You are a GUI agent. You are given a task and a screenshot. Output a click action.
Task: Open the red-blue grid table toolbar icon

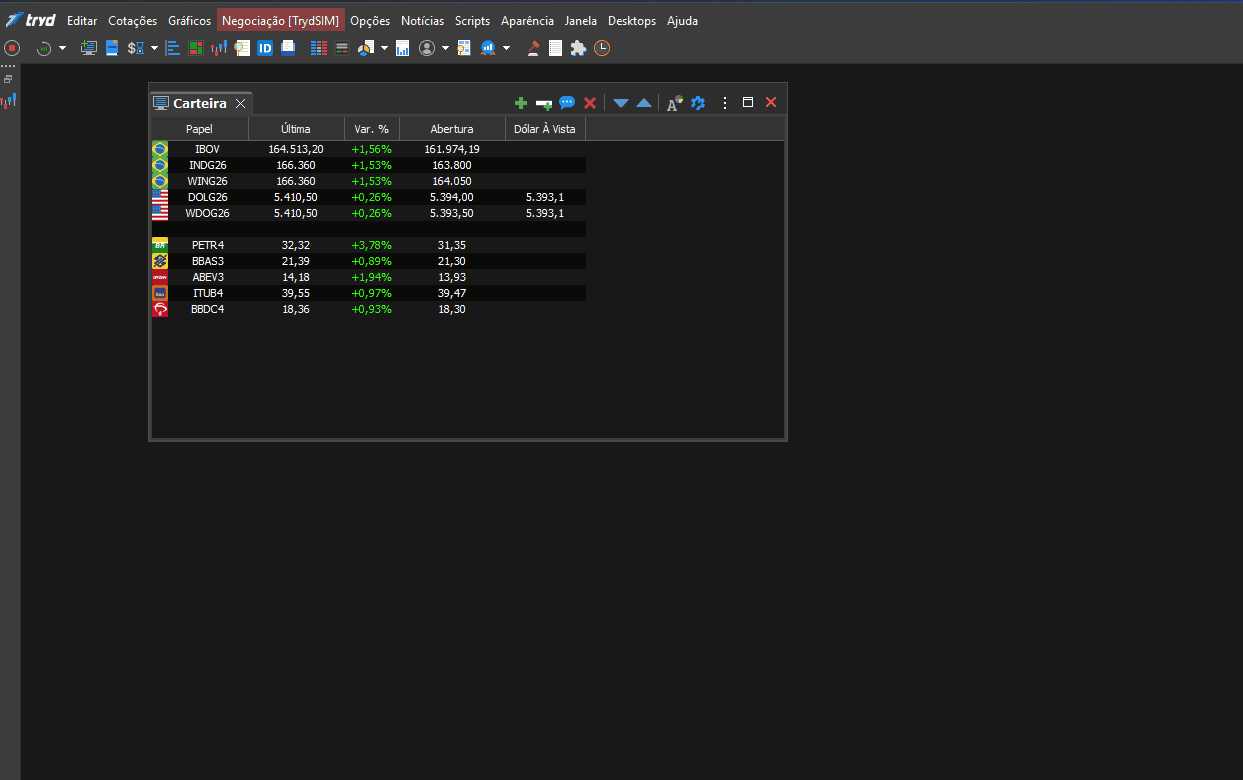pos(319,48)
